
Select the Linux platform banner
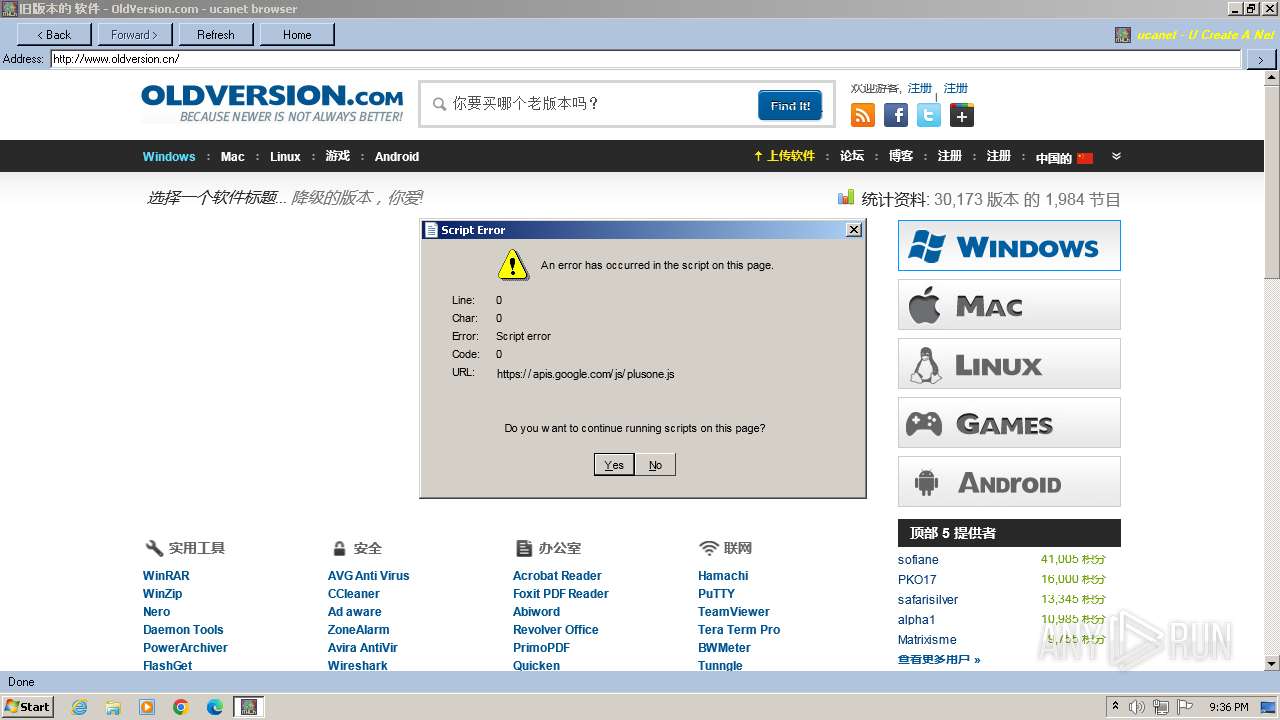(1009, 364)
